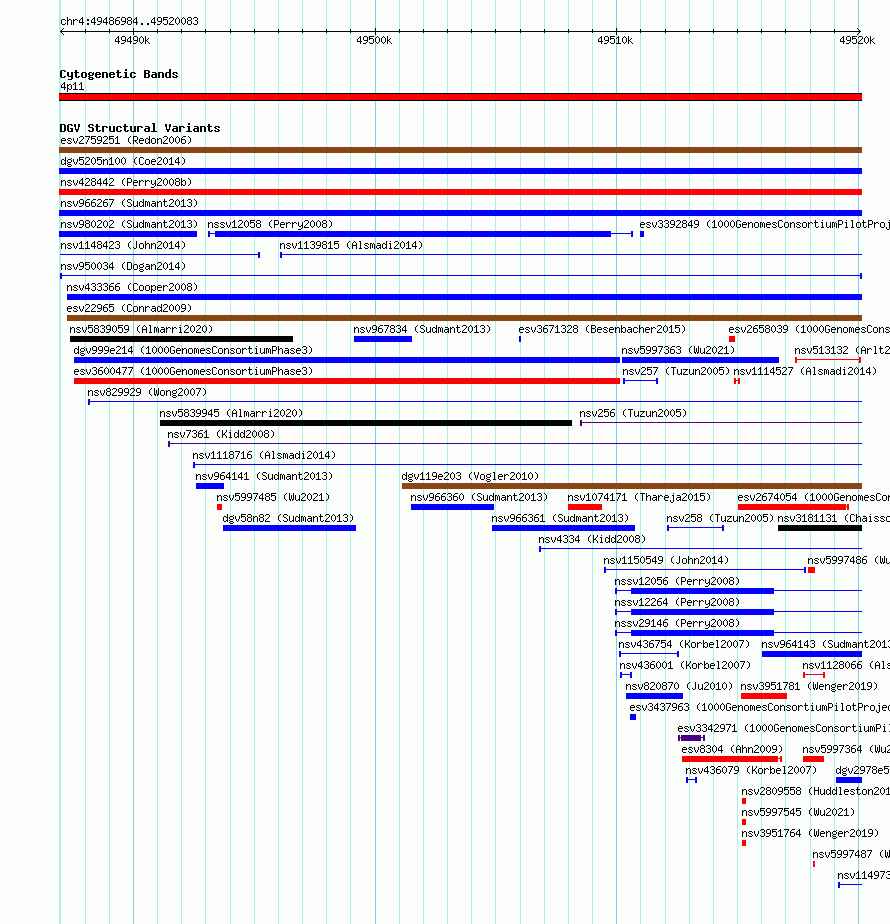This screenshot has height=924, width=890.
Task: Open the nsv513132 variant label
Action: (x=842, y=350)
